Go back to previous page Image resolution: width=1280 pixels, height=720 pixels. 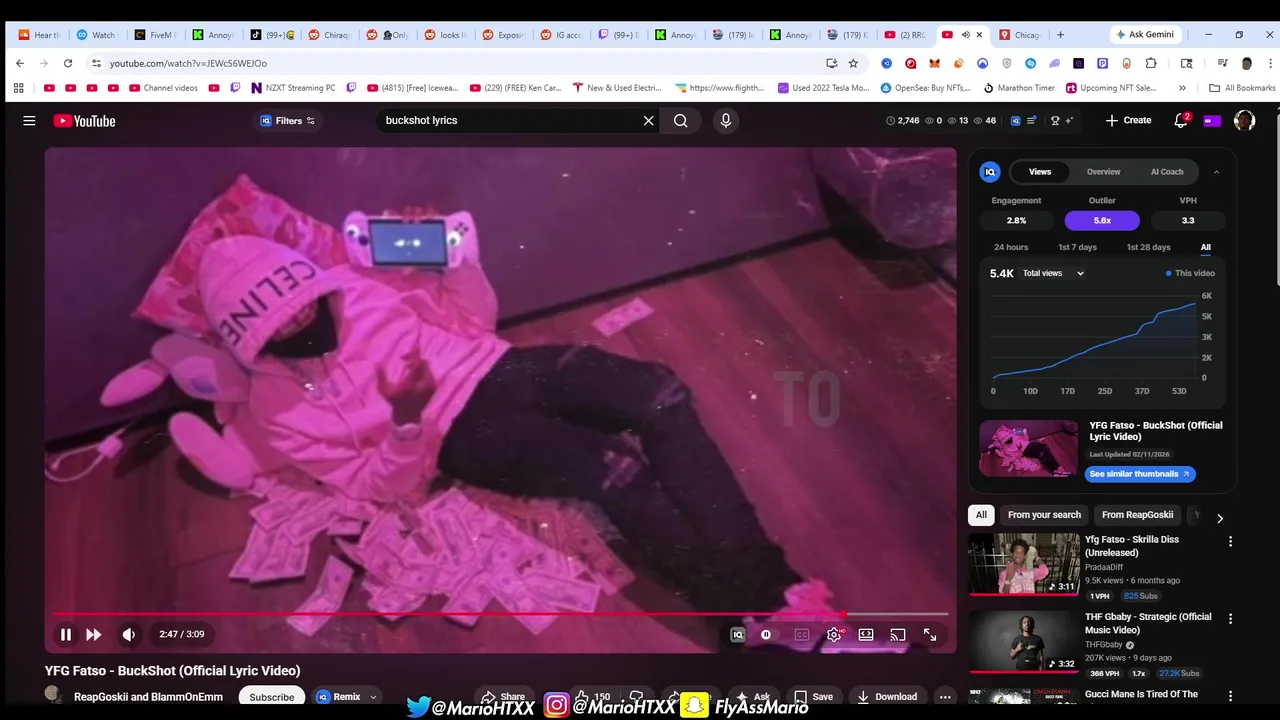tap(20, 63)
